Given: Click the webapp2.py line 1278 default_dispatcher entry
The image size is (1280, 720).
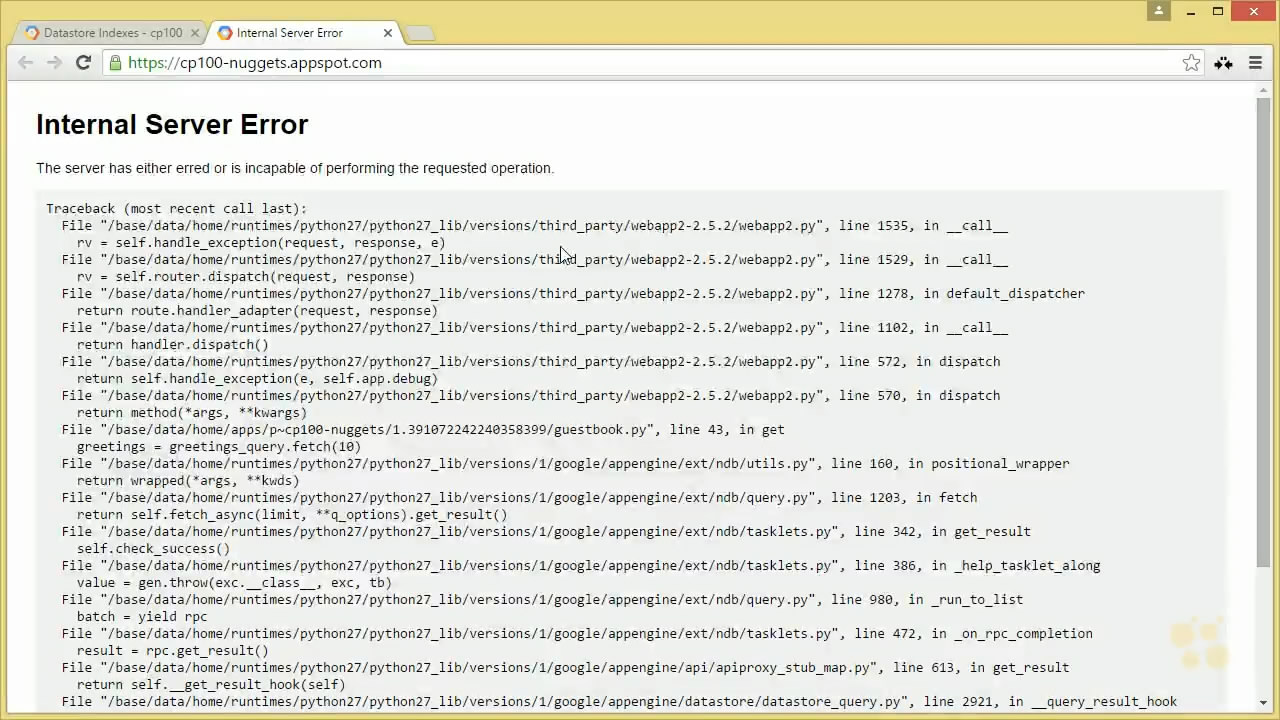Looking at the screenshot, I should tap(573, 294).
